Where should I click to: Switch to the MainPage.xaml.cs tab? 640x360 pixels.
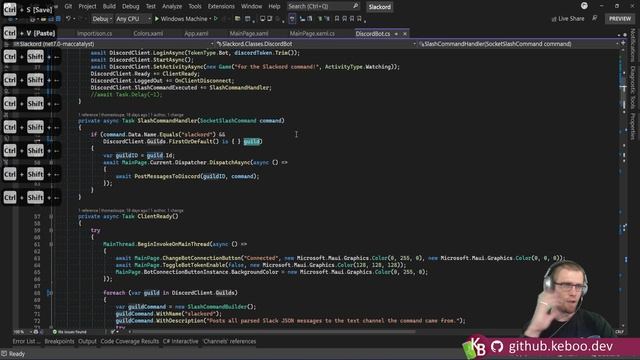312,34
